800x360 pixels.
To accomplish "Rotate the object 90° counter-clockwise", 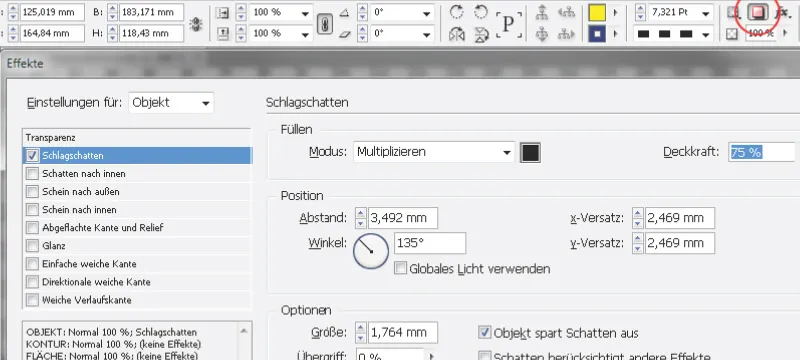I will pyautogui.click(x=481, y=12).
